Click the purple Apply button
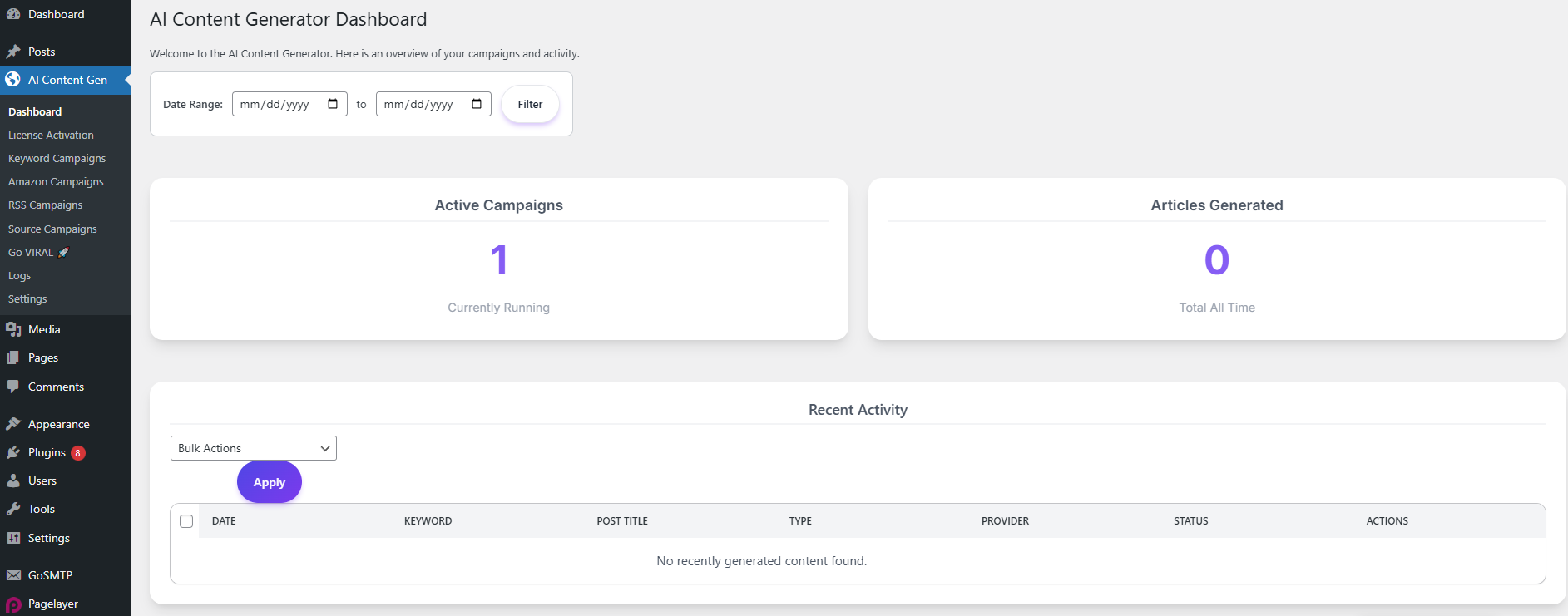 pos(270,482)
